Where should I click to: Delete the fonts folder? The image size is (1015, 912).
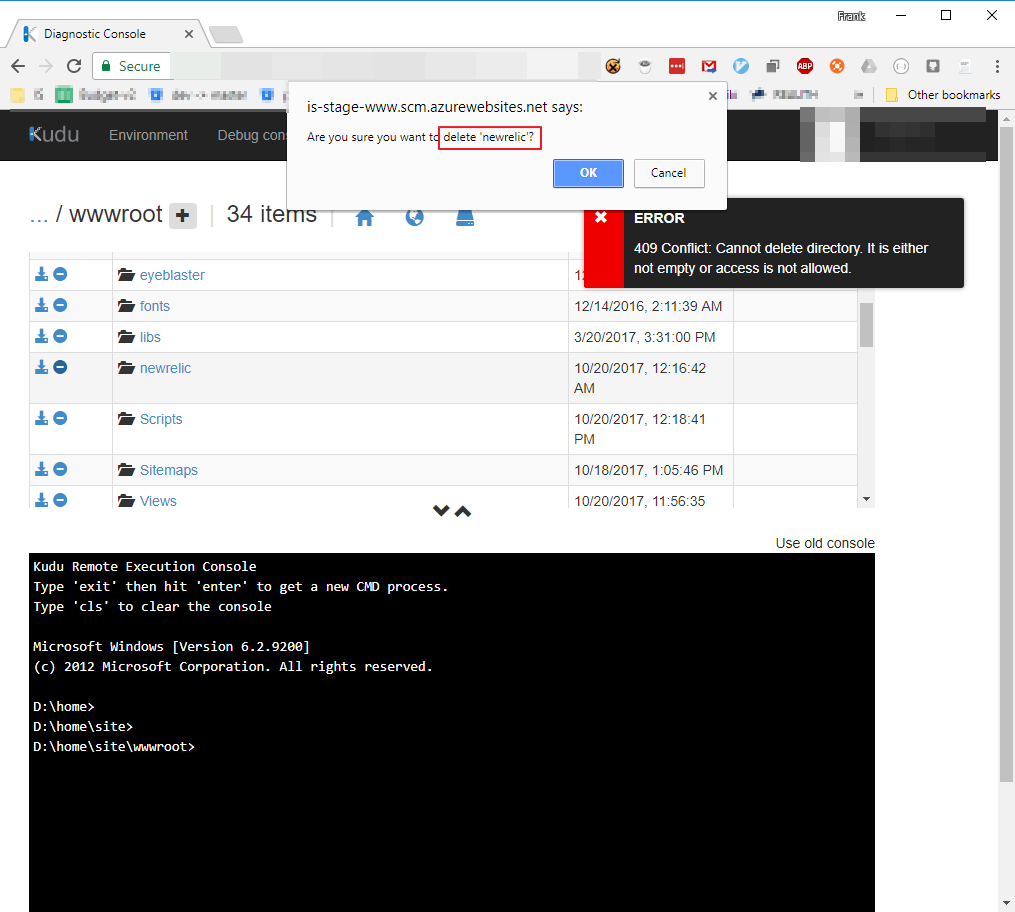[60, 305]
